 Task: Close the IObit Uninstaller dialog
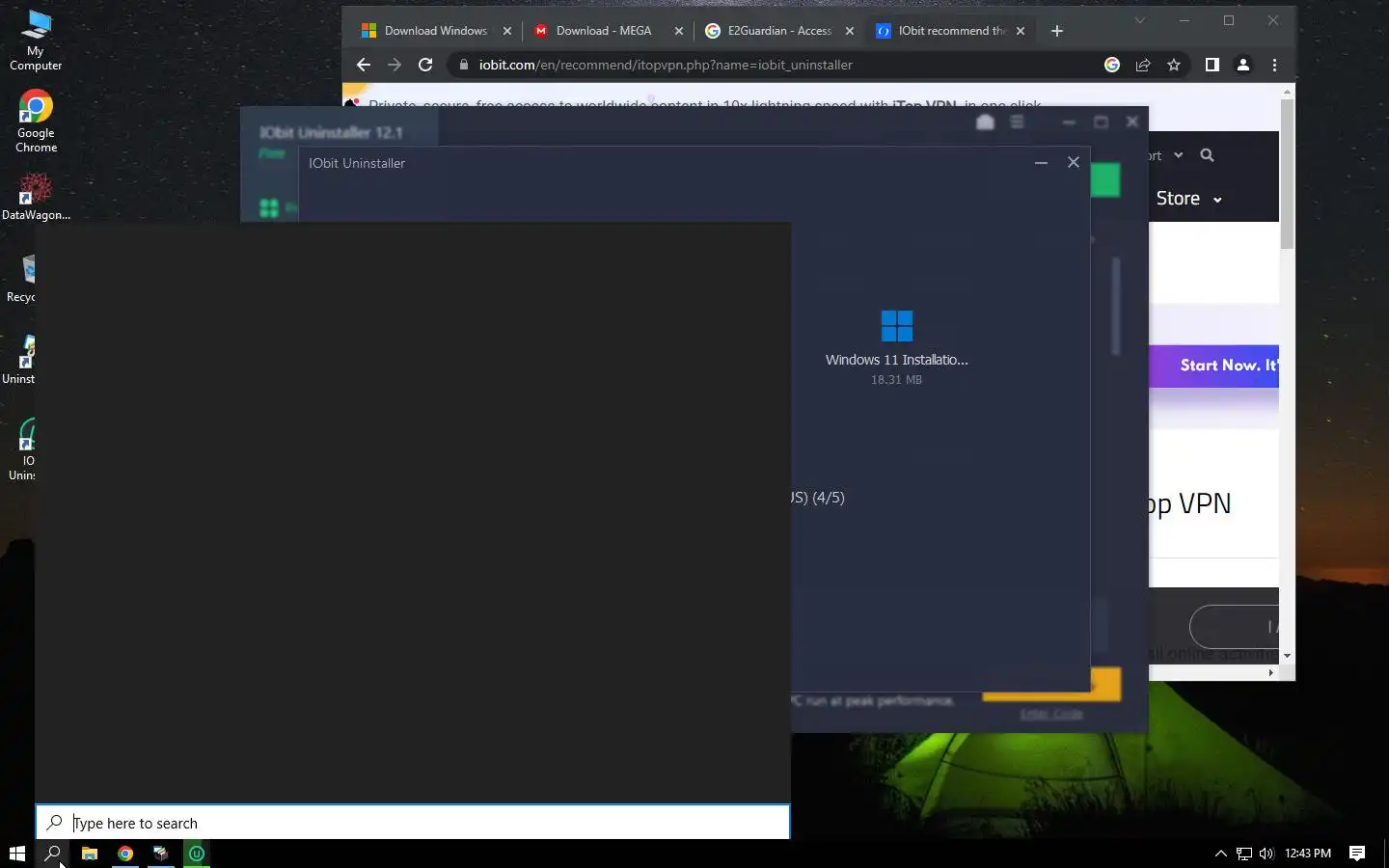1074,162
